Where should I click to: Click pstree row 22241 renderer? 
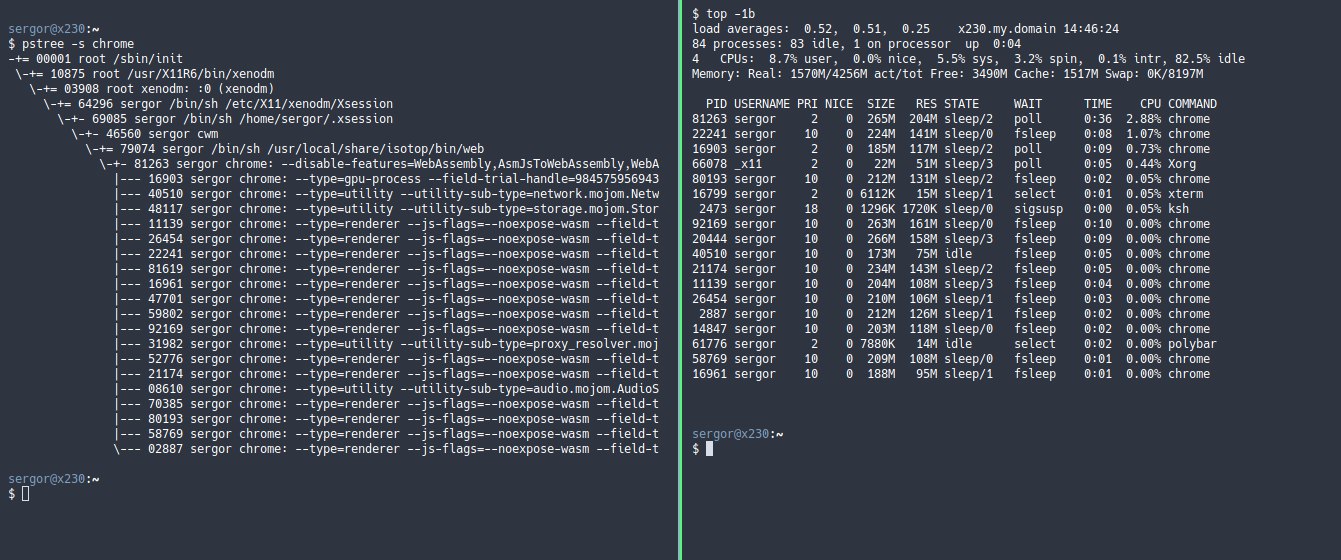(385, 254)
